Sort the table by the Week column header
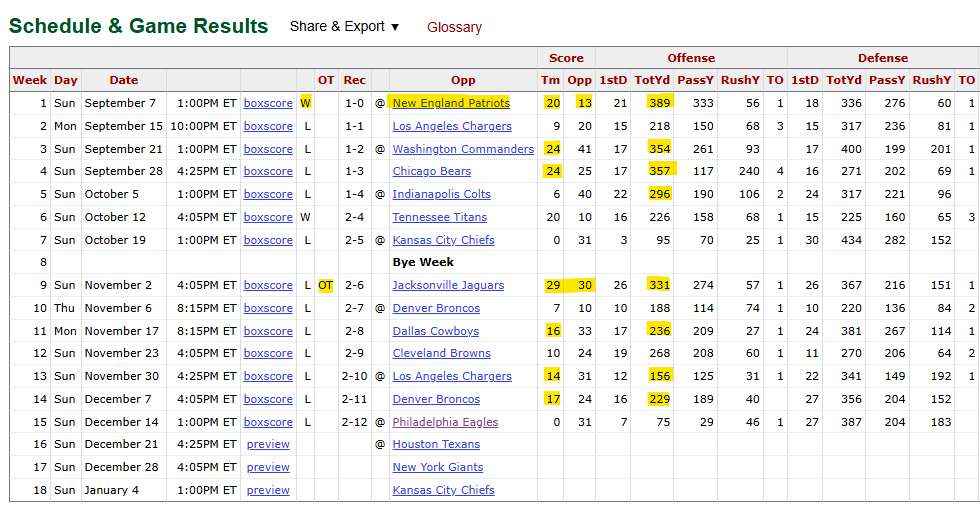This screenshot has width=980, height=525. [29, 80]
